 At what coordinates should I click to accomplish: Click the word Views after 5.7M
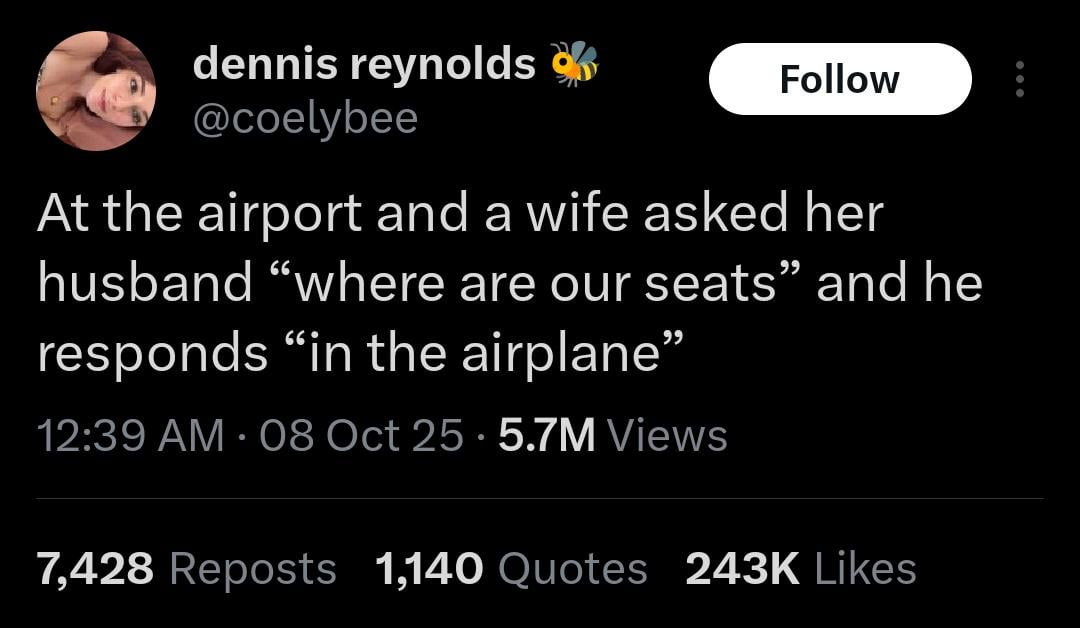(x=667, y=435)
